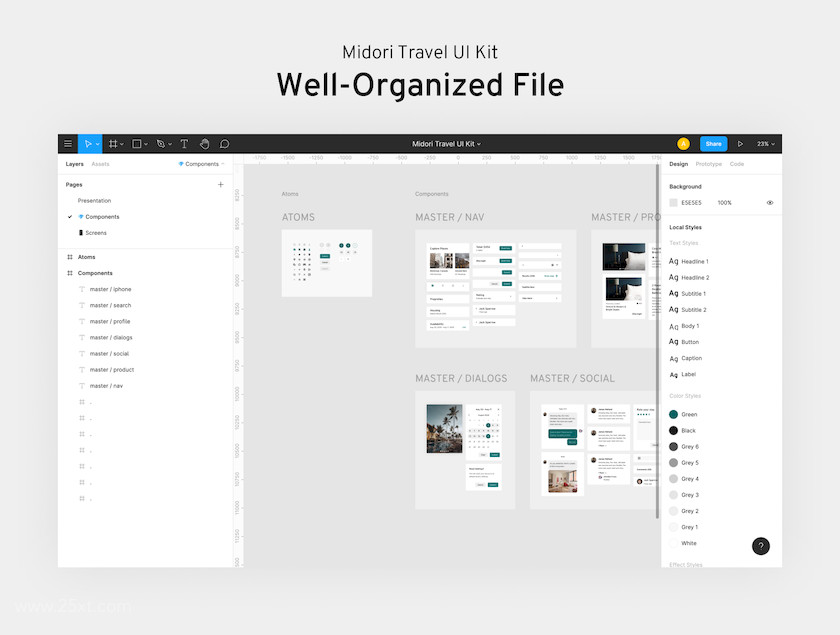
Task: Select the Comment tool
Action: coord(224,144)
